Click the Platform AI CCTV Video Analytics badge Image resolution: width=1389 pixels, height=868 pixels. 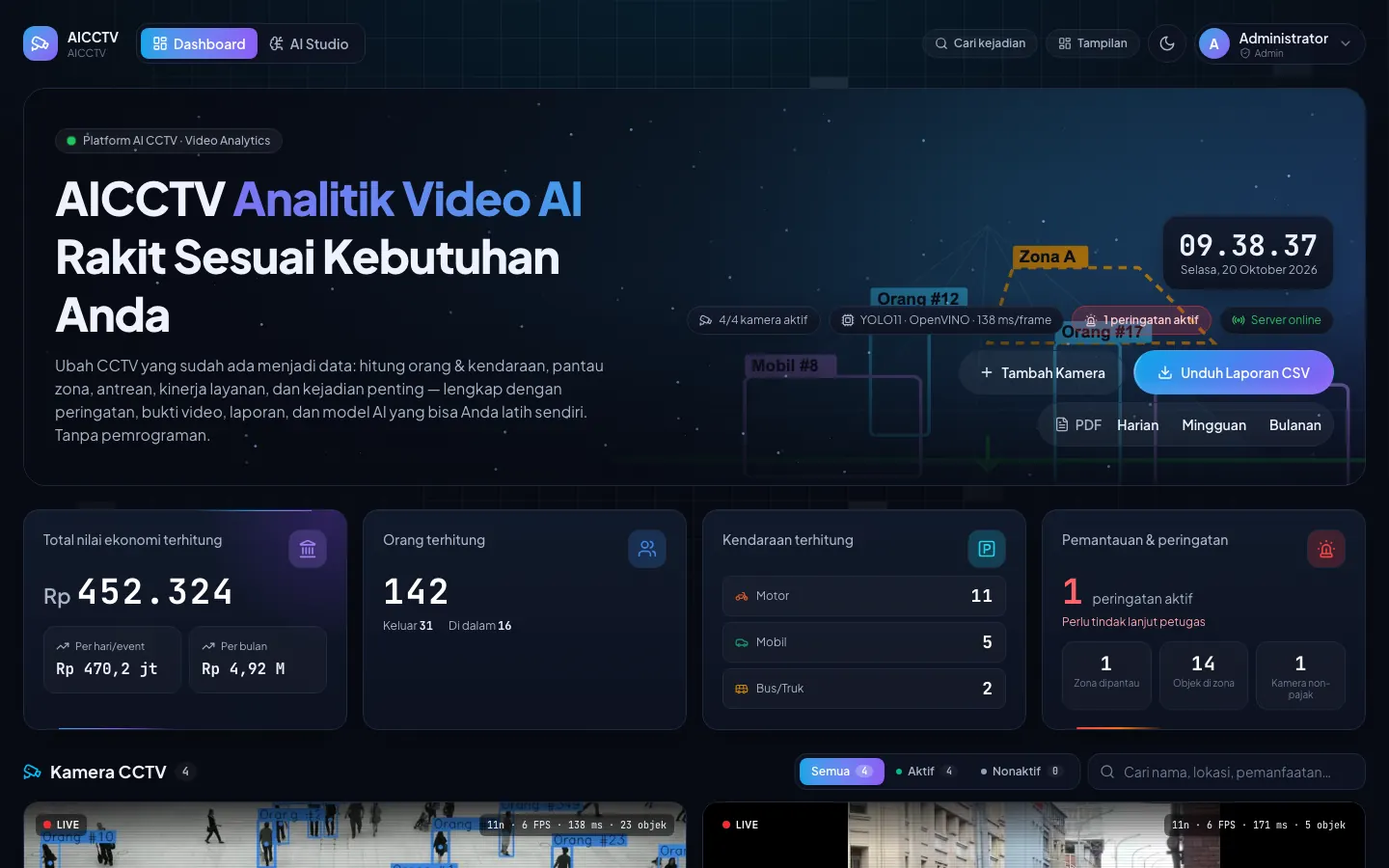168,141
